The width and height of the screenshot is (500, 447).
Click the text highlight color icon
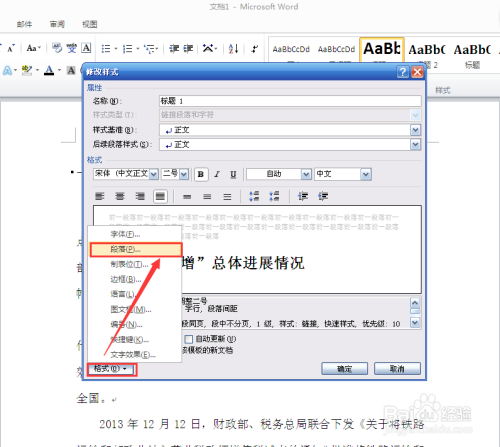tap(27, 70)
